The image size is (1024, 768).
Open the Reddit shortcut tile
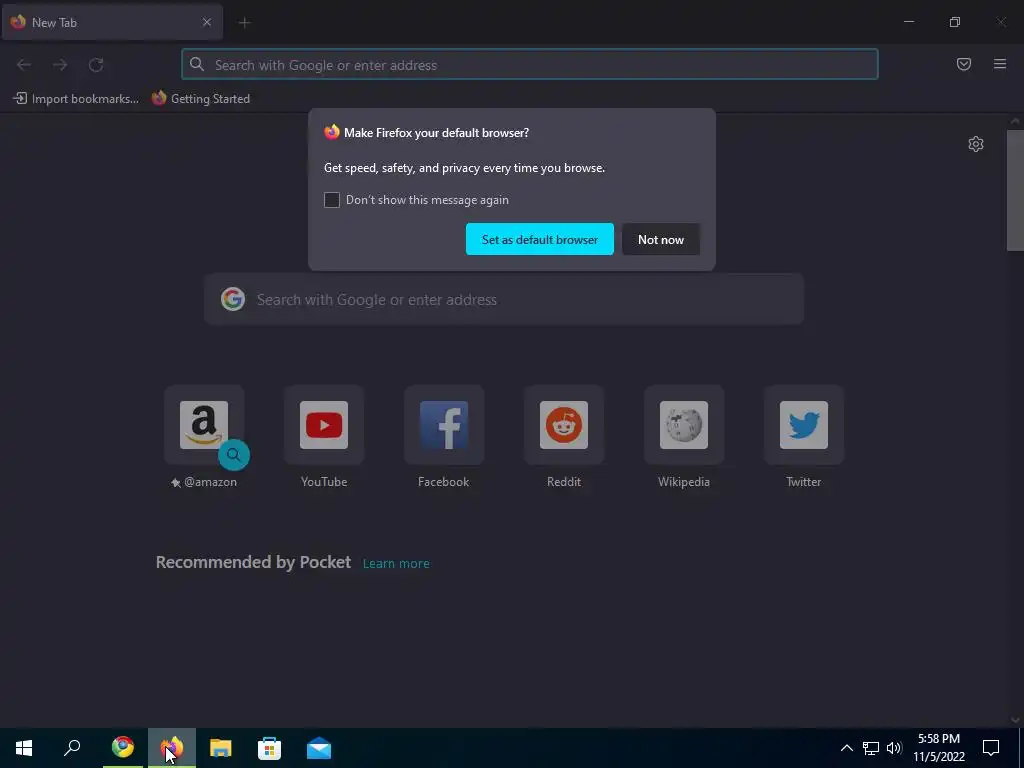tap(564, 424)
